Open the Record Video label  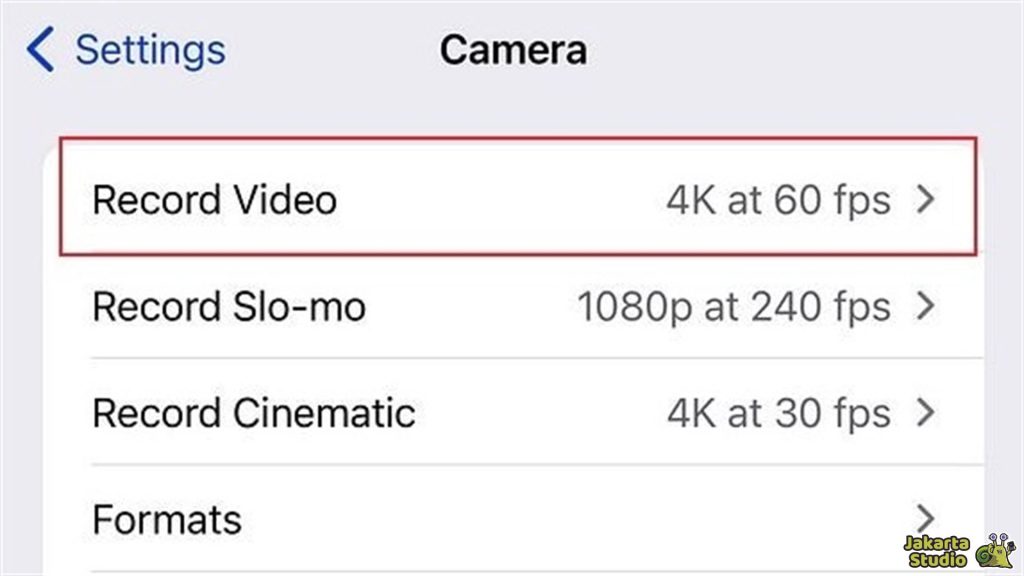tap(214, 200)
